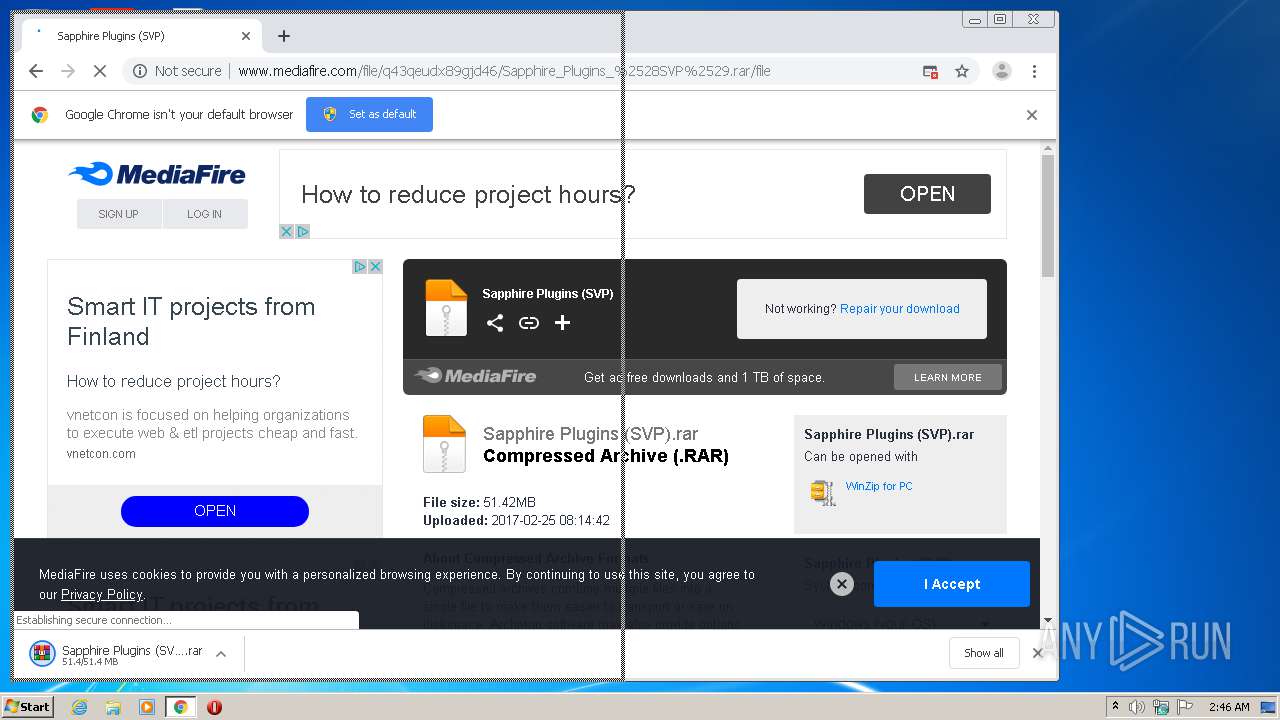The image size is (1280, 720).
Task: Click blue OPEN button in sidebar ad
Action: 215,511
